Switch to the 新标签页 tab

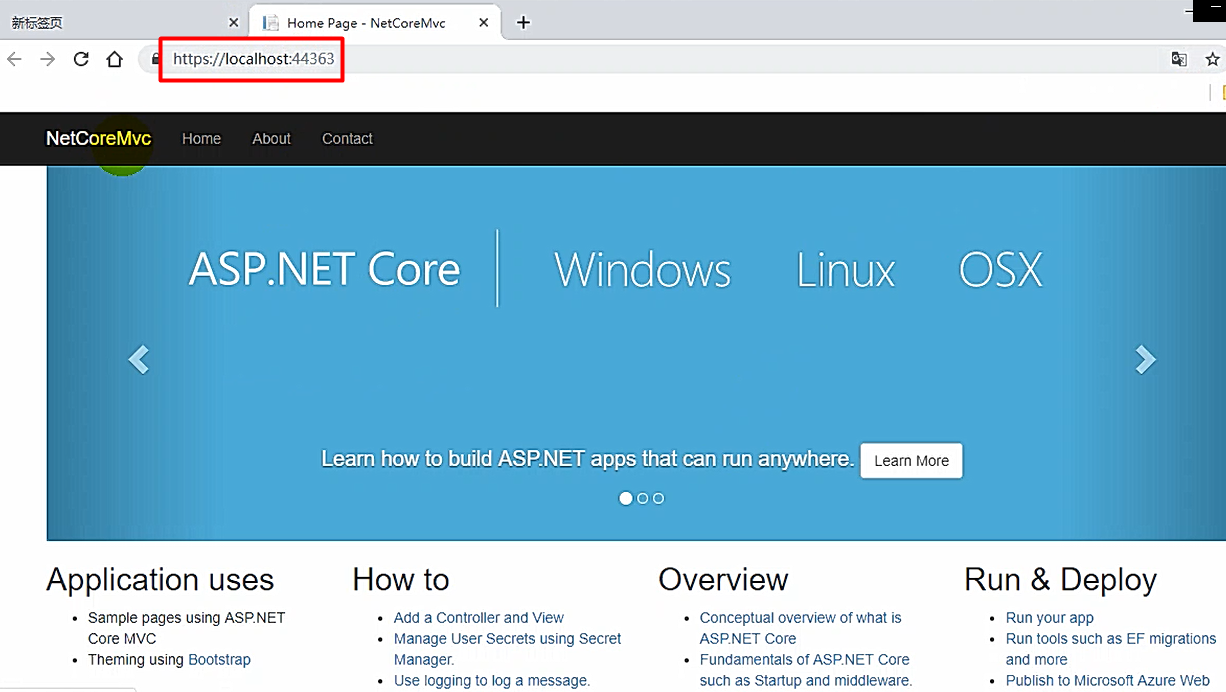point(122,22)
